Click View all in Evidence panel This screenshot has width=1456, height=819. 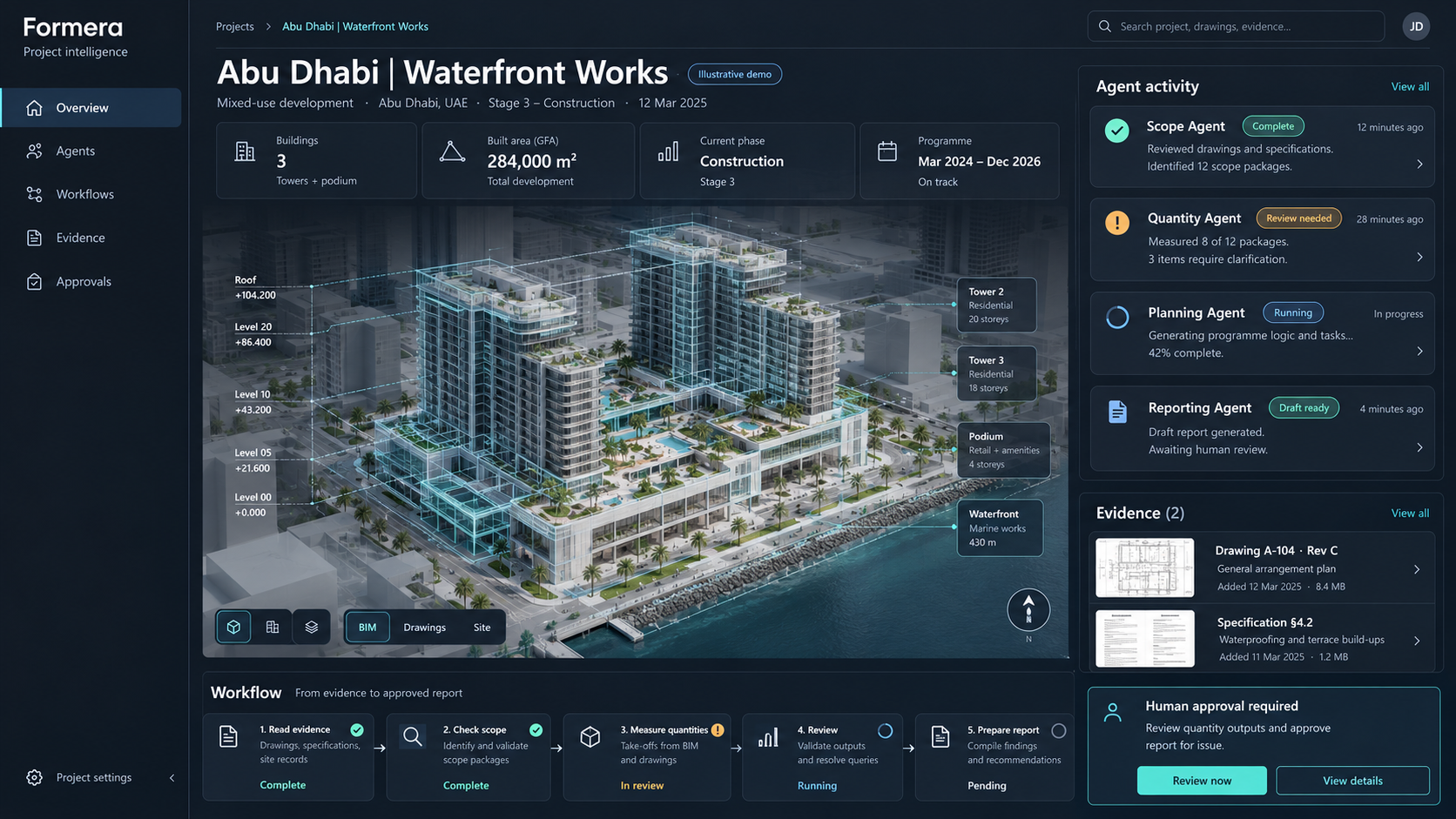1410,513
